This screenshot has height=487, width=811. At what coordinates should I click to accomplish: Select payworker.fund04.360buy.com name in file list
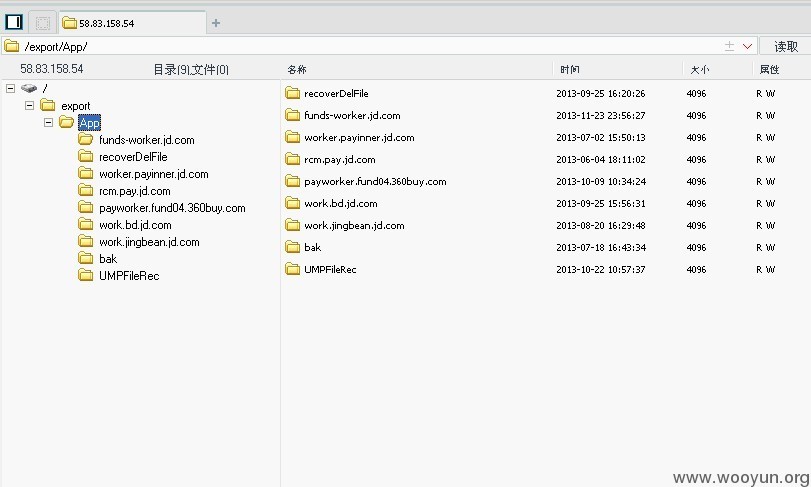coord(375,181)
